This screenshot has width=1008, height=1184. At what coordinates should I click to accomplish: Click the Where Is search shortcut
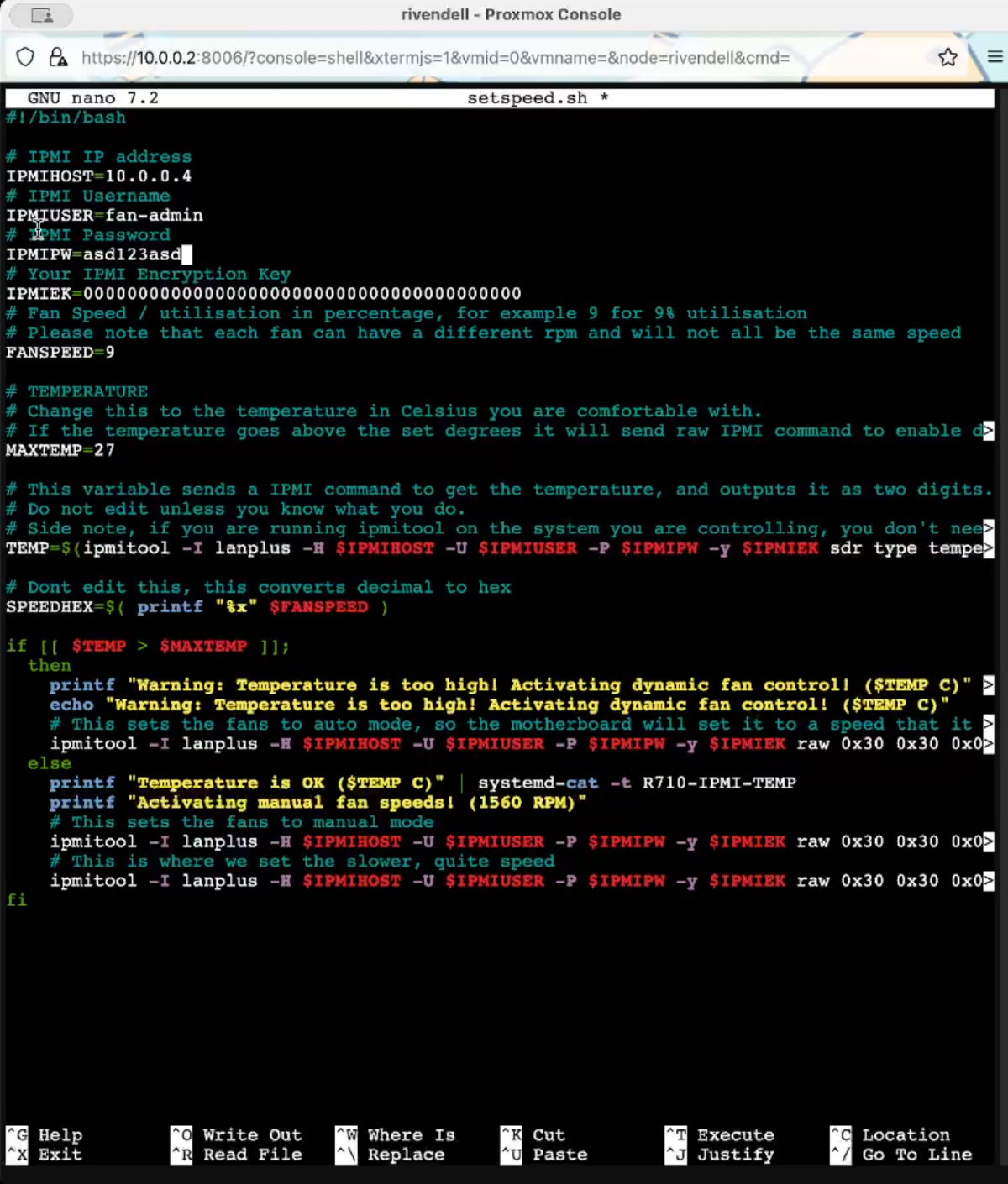point(411,1135)
